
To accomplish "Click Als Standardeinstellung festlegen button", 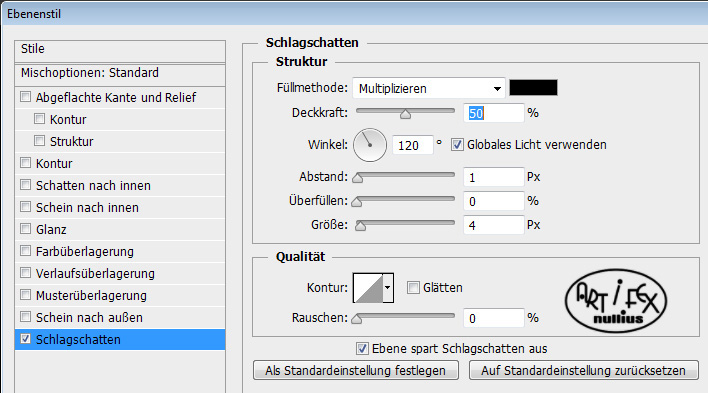I will 356,370.
